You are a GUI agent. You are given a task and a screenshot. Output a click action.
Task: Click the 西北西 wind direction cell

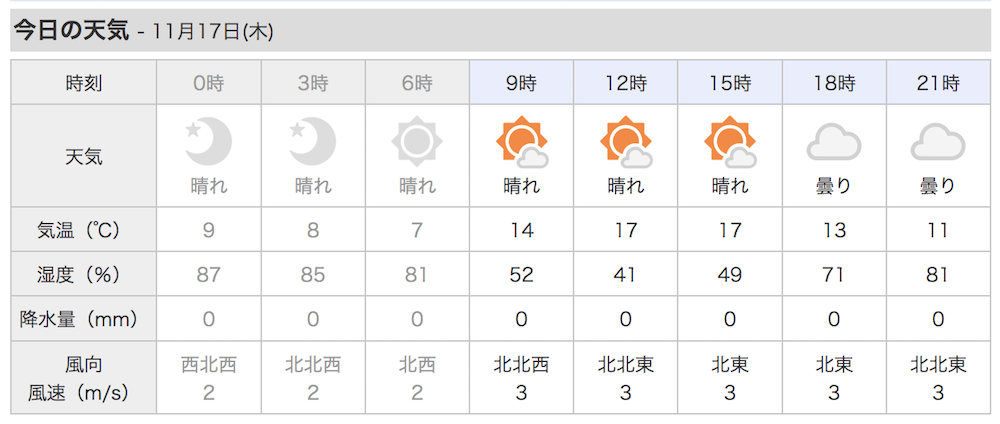pos(209,365)
